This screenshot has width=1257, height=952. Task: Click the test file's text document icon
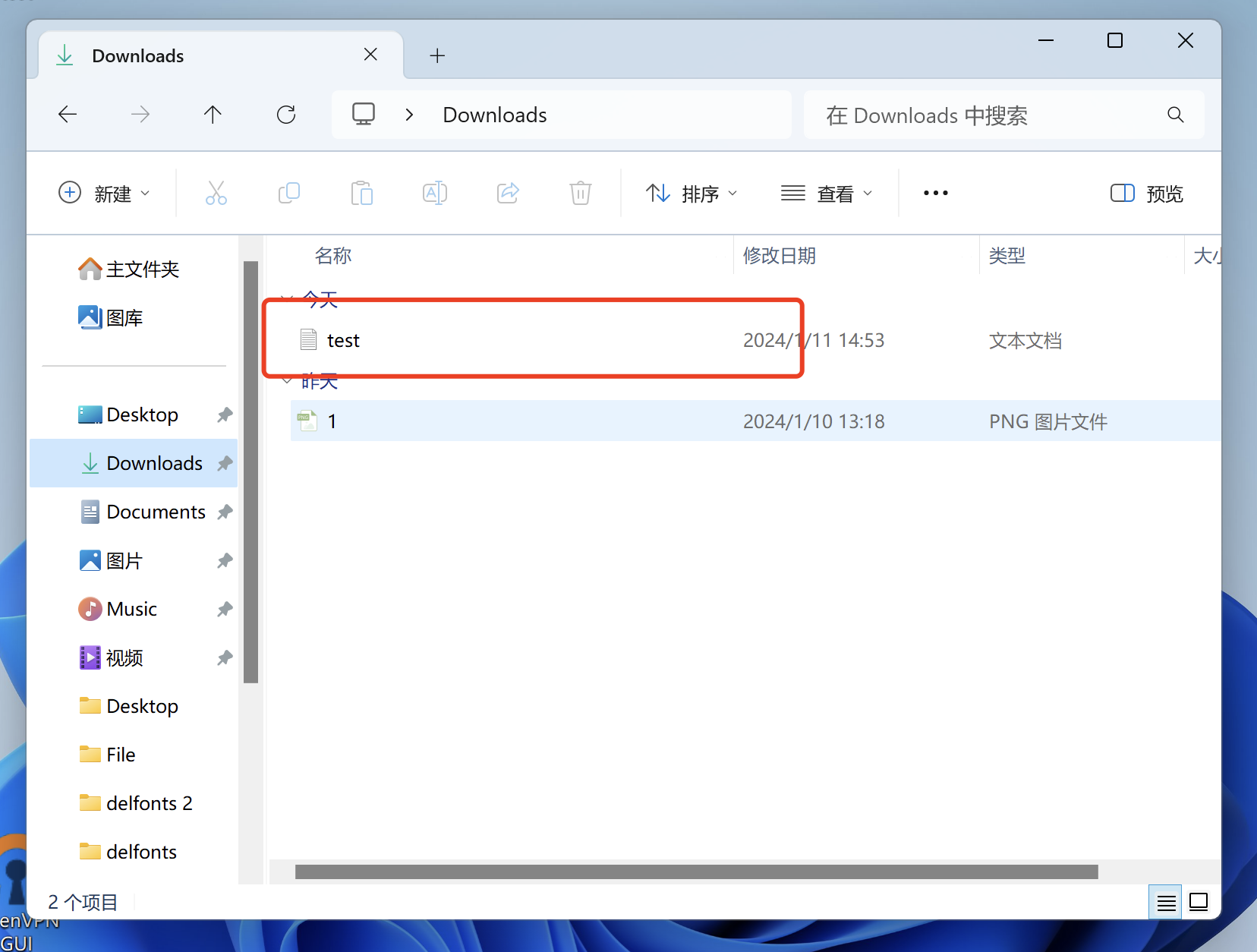click(x=308, y=339)
